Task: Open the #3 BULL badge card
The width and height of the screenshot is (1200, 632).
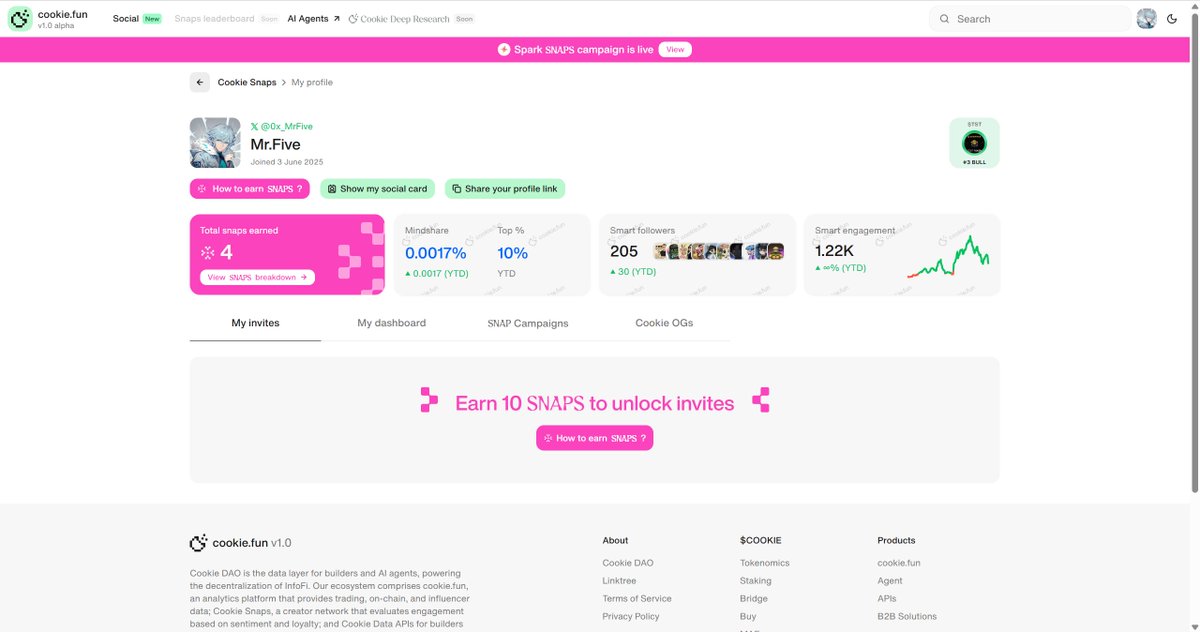Action: click(974, 143)
